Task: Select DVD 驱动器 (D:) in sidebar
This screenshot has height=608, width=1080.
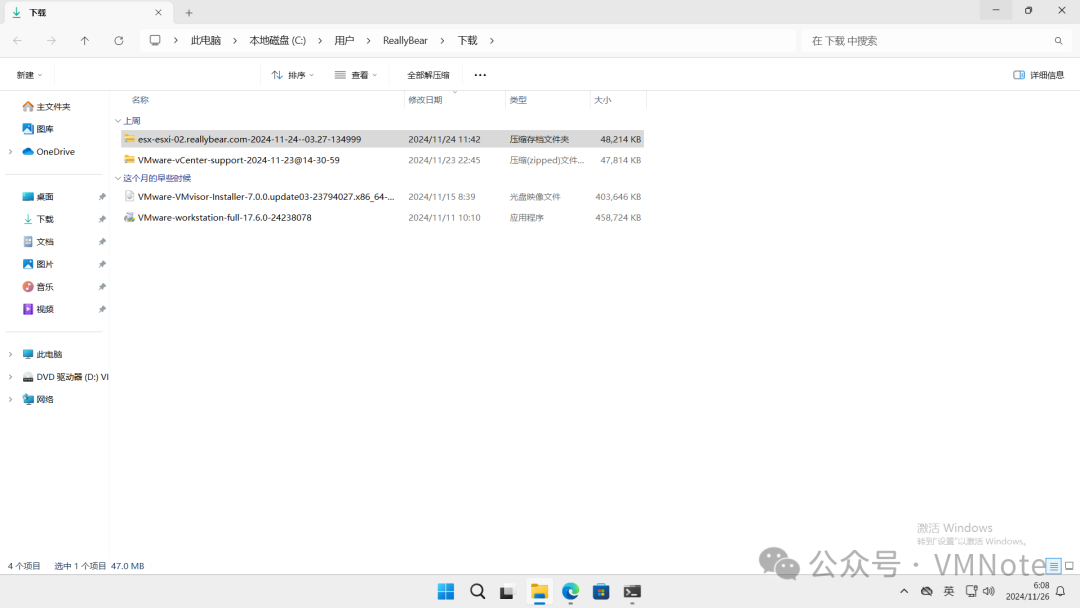Action: [65, 377]
